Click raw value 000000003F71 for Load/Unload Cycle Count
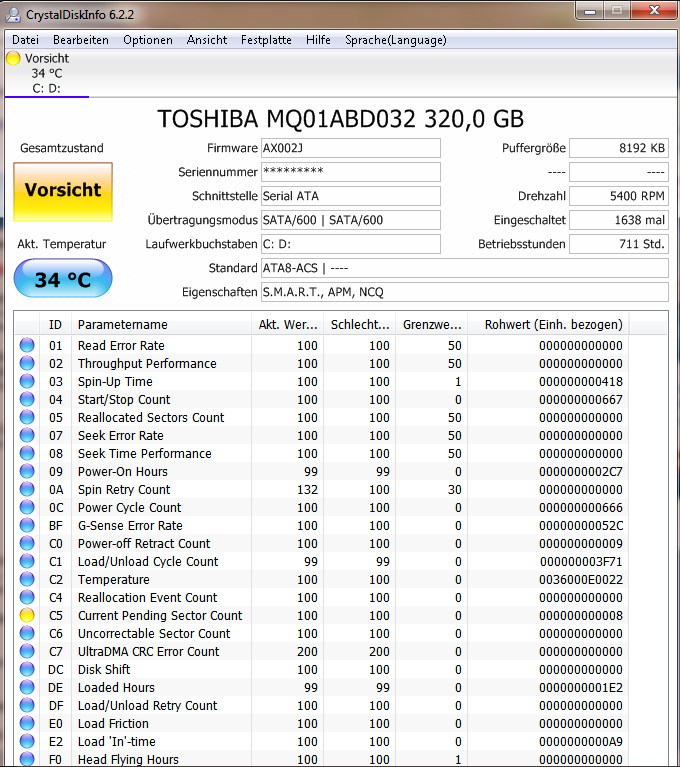Image resolution: width=680 pixels, height=767 pixels. click(x=581, y=562)
